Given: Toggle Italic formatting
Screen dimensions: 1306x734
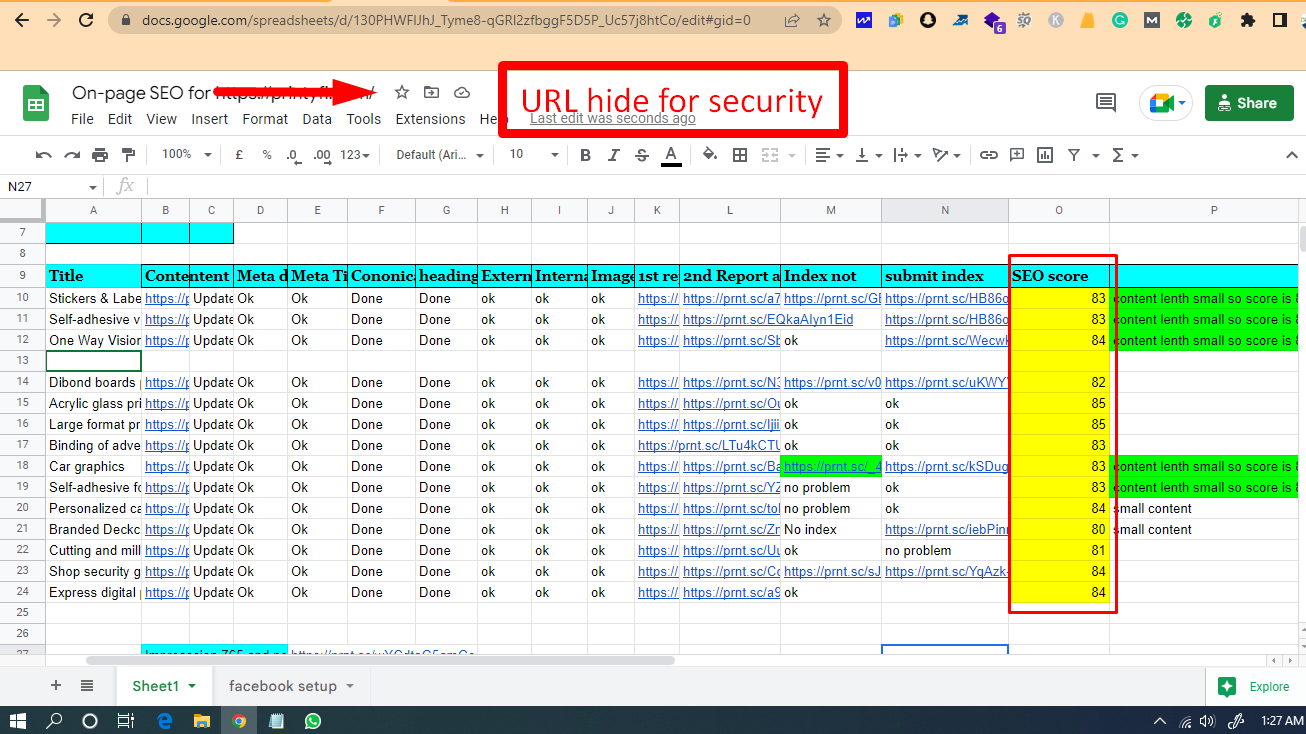Looking at the screenshot, I should (x=614, y=155).
